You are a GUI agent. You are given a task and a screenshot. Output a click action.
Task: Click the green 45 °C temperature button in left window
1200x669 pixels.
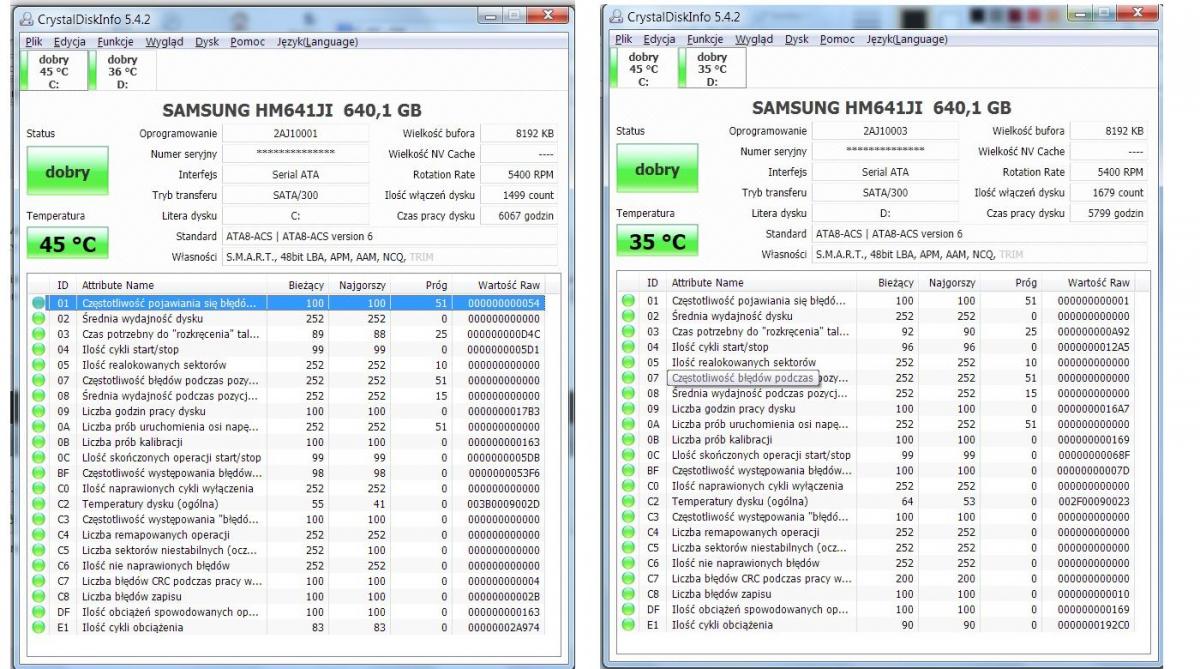click(68, 244)
